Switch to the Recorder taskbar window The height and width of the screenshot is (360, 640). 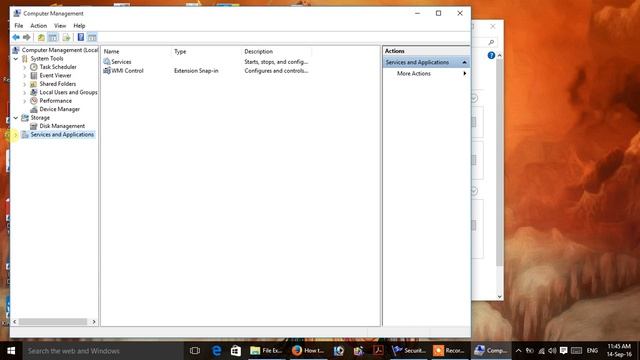449,351
